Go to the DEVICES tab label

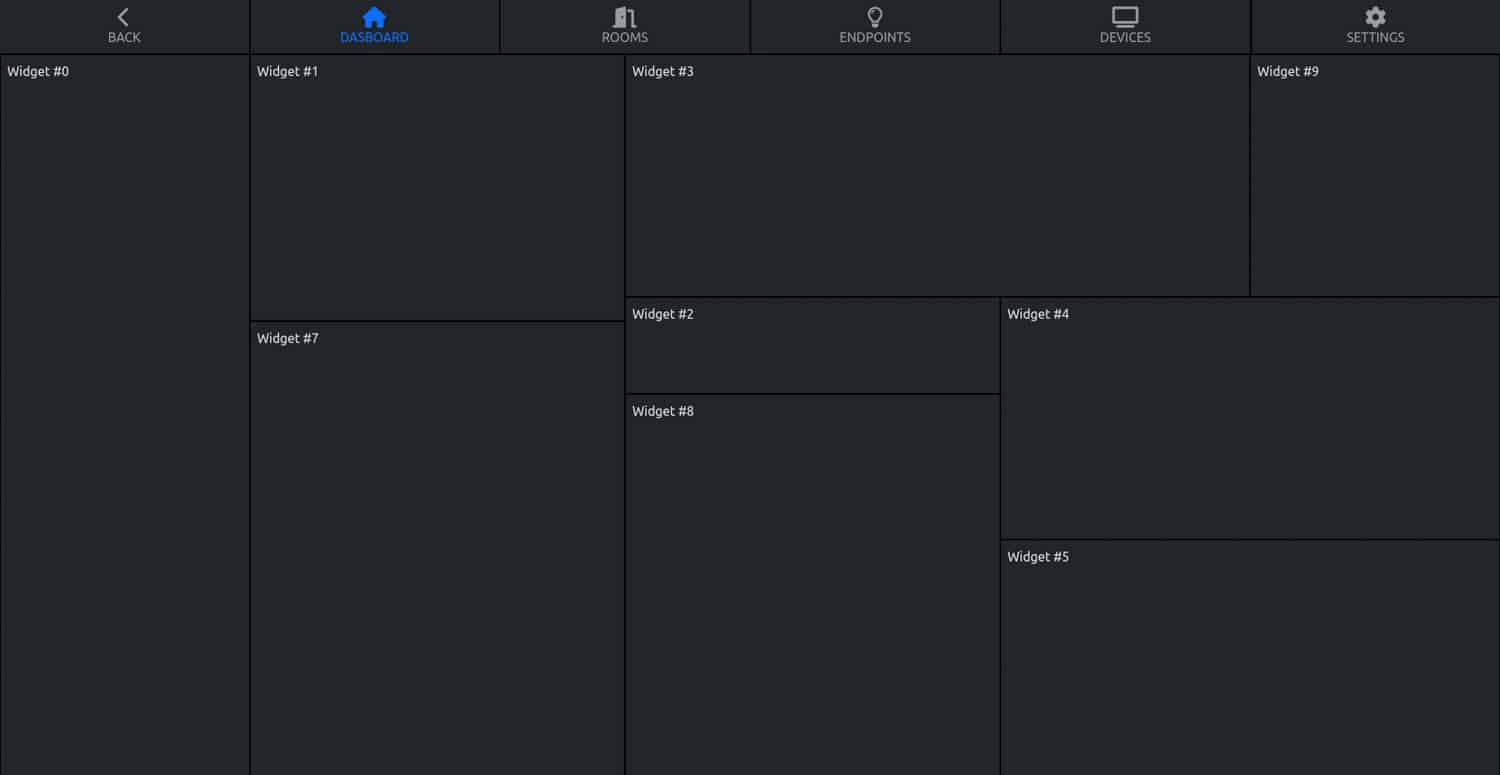tap(1125, 38)
